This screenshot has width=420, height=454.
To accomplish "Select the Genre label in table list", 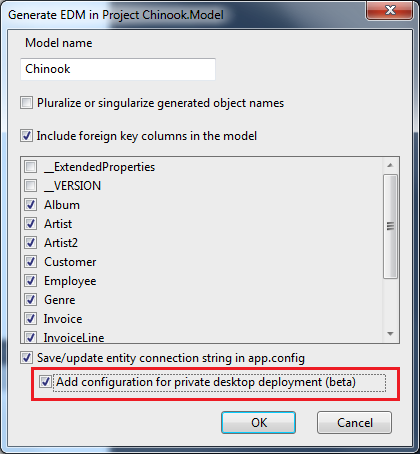I will tap(60, 300).
